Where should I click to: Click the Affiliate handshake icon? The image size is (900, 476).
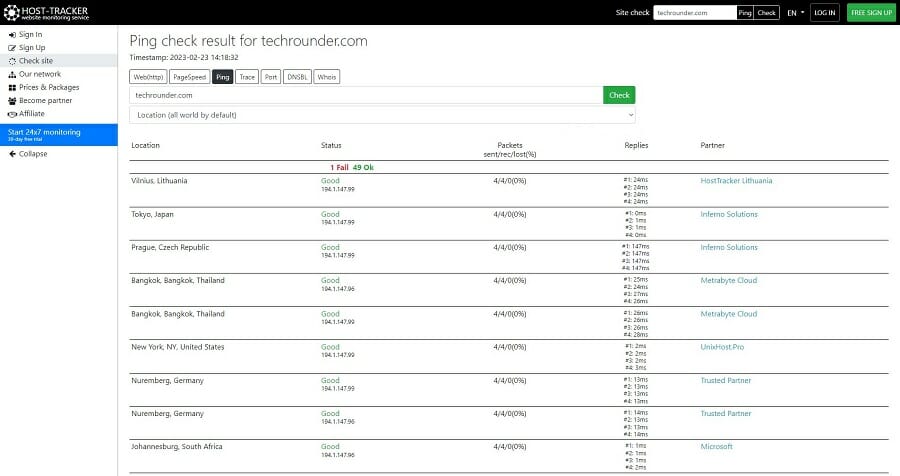12,114
